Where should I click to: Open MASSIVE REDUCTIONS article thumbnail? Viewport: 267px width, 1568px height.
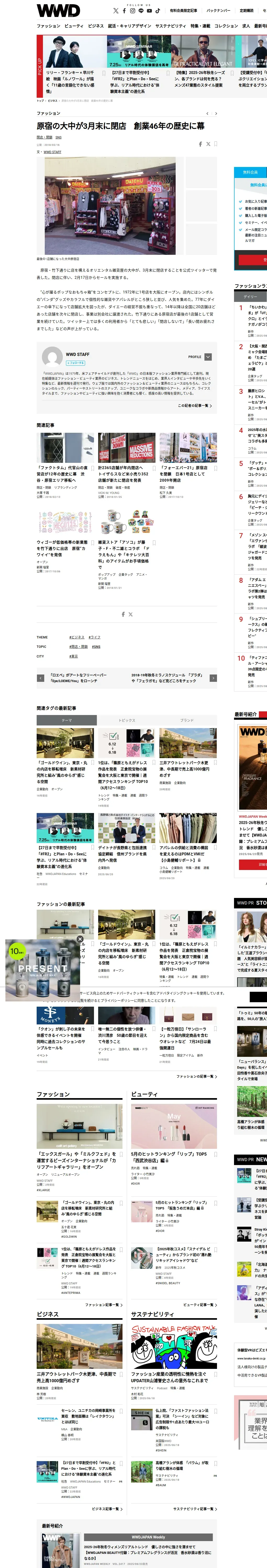tap(127, 448)
